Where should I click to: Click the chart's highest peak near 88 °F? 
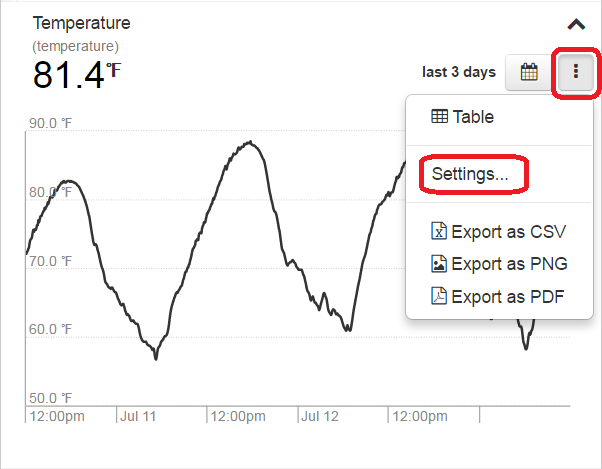click(249, 142)
